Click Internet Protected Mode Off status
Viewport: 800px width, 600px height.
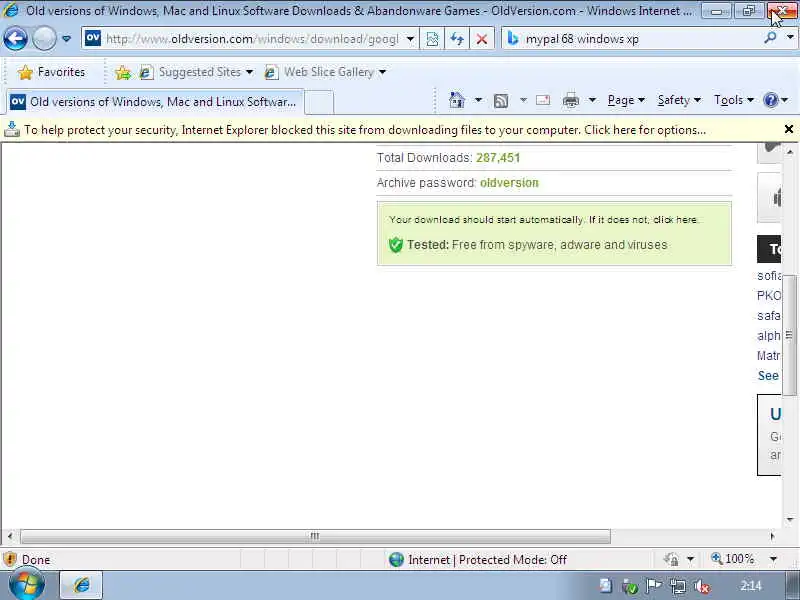[478, 560]
